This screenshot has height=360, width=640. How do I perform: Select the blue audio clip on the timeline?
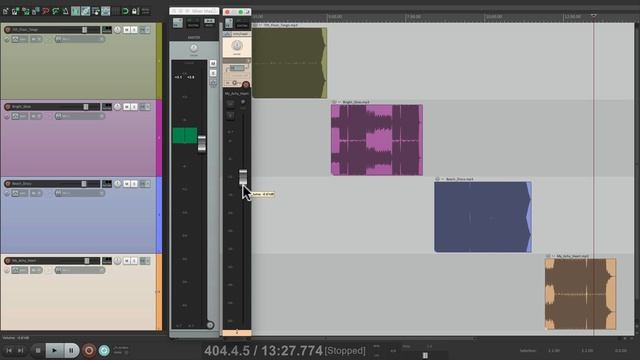(483, 217)
